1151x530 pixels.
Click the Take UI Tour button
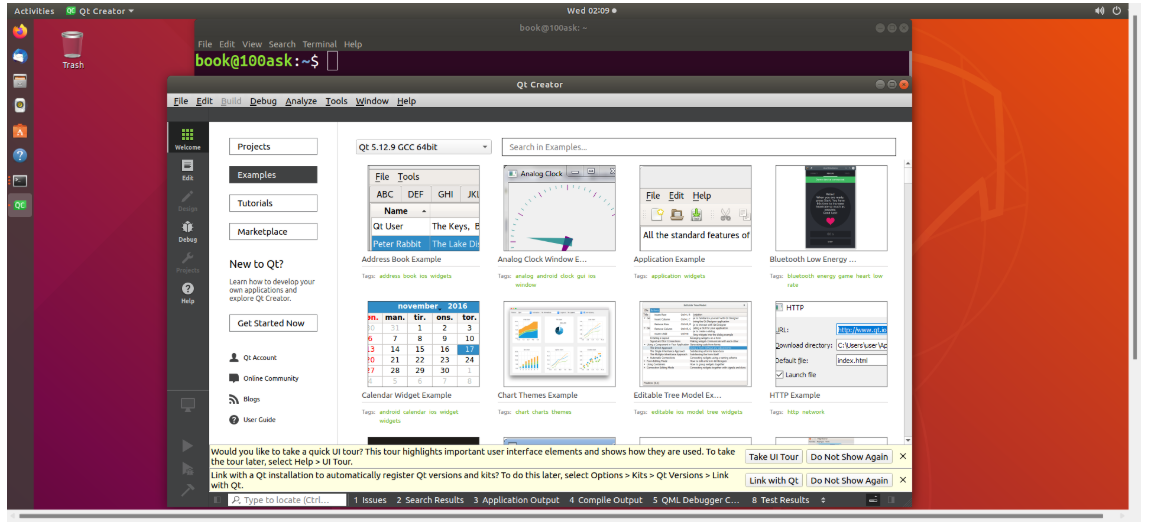(x=774, y=457)
